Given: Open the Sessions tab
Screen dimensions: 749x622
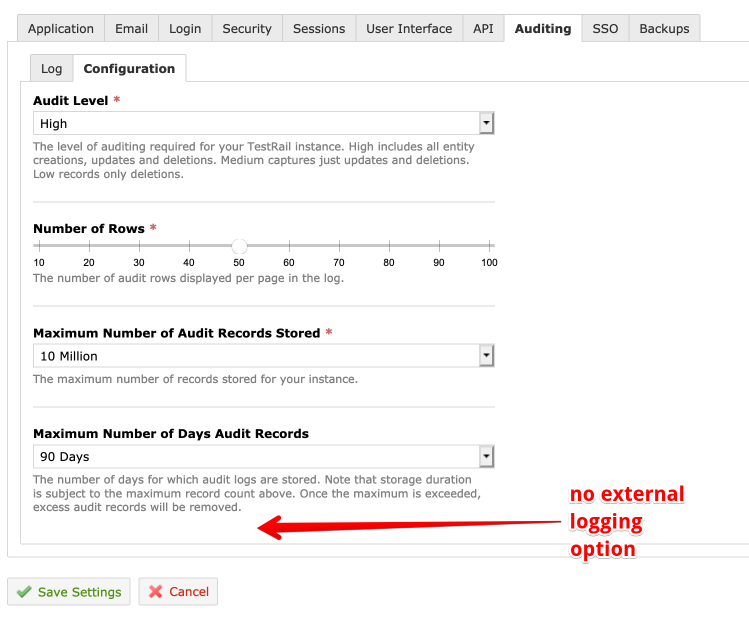Looking at the screenshot, I should click(x=319, y=29).
